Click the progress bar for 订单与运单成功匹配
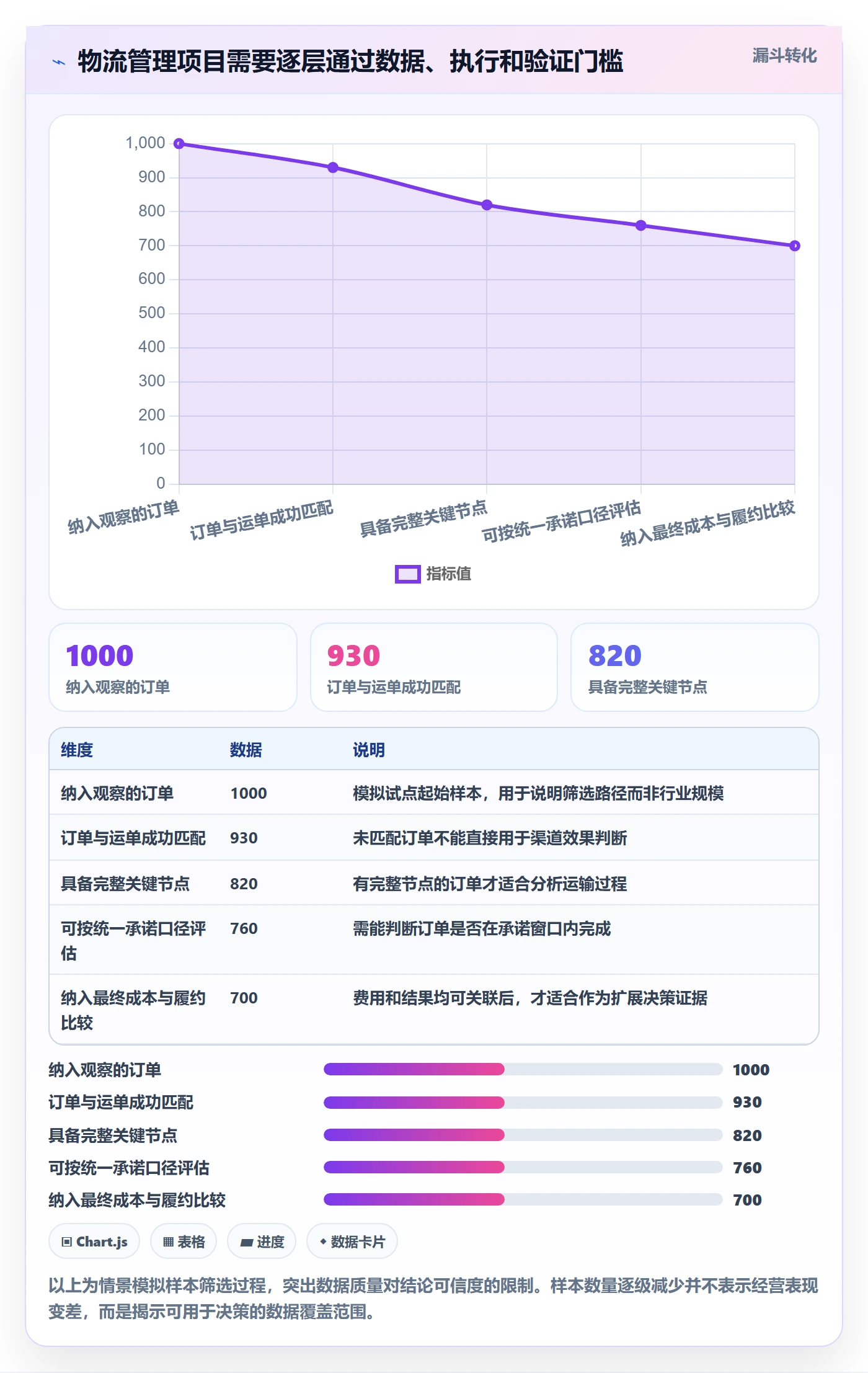868x1373 pixels. [x=523, y=1102]
